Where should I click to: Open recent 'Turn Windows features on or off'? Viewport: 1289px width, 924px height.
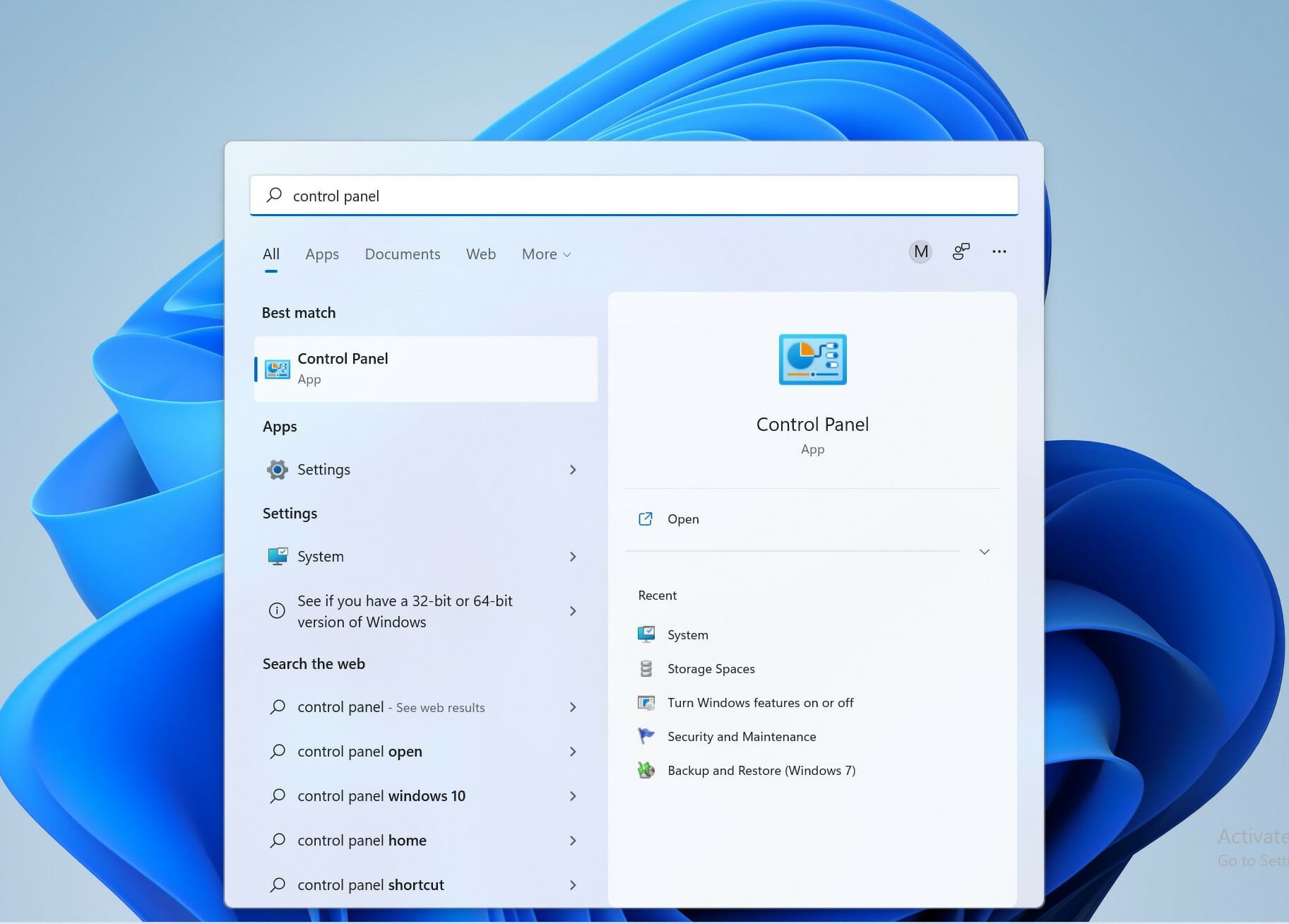coord(761,702)
